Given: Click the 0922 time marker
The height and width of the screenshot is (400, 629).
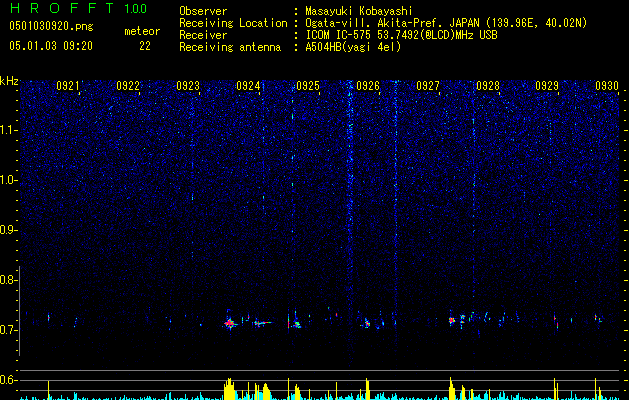Looking at the screenshot, I should click(128, 85).
